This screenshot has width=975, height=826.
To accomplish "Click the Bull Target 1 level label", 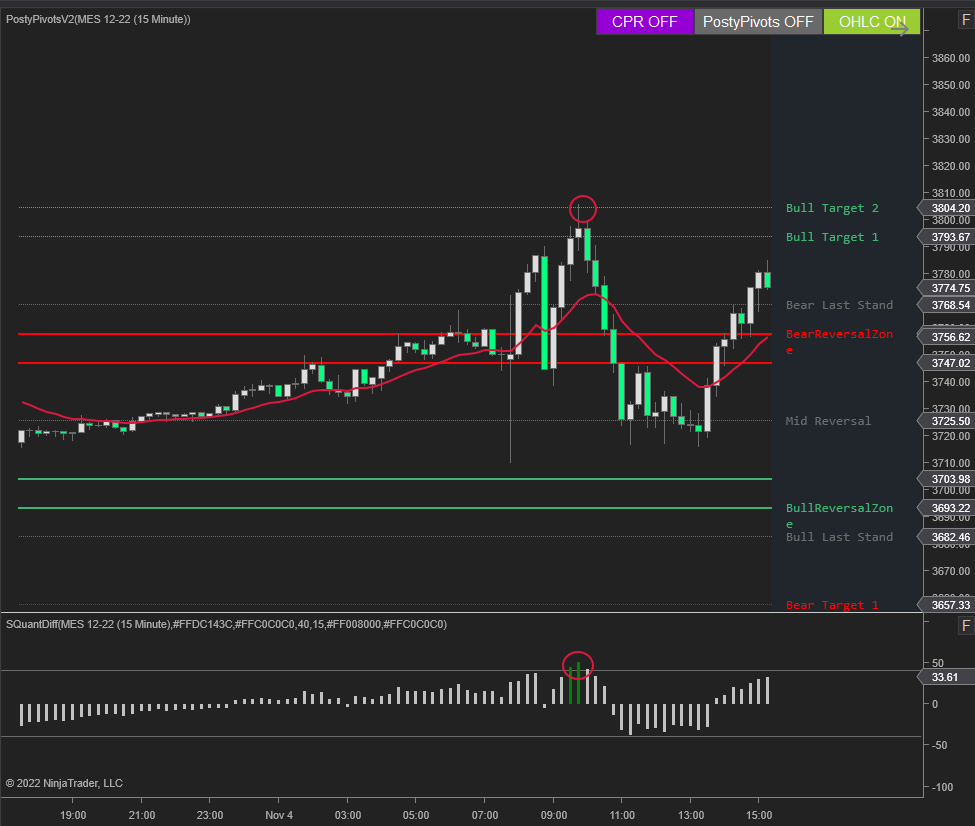I will (832, 237).
